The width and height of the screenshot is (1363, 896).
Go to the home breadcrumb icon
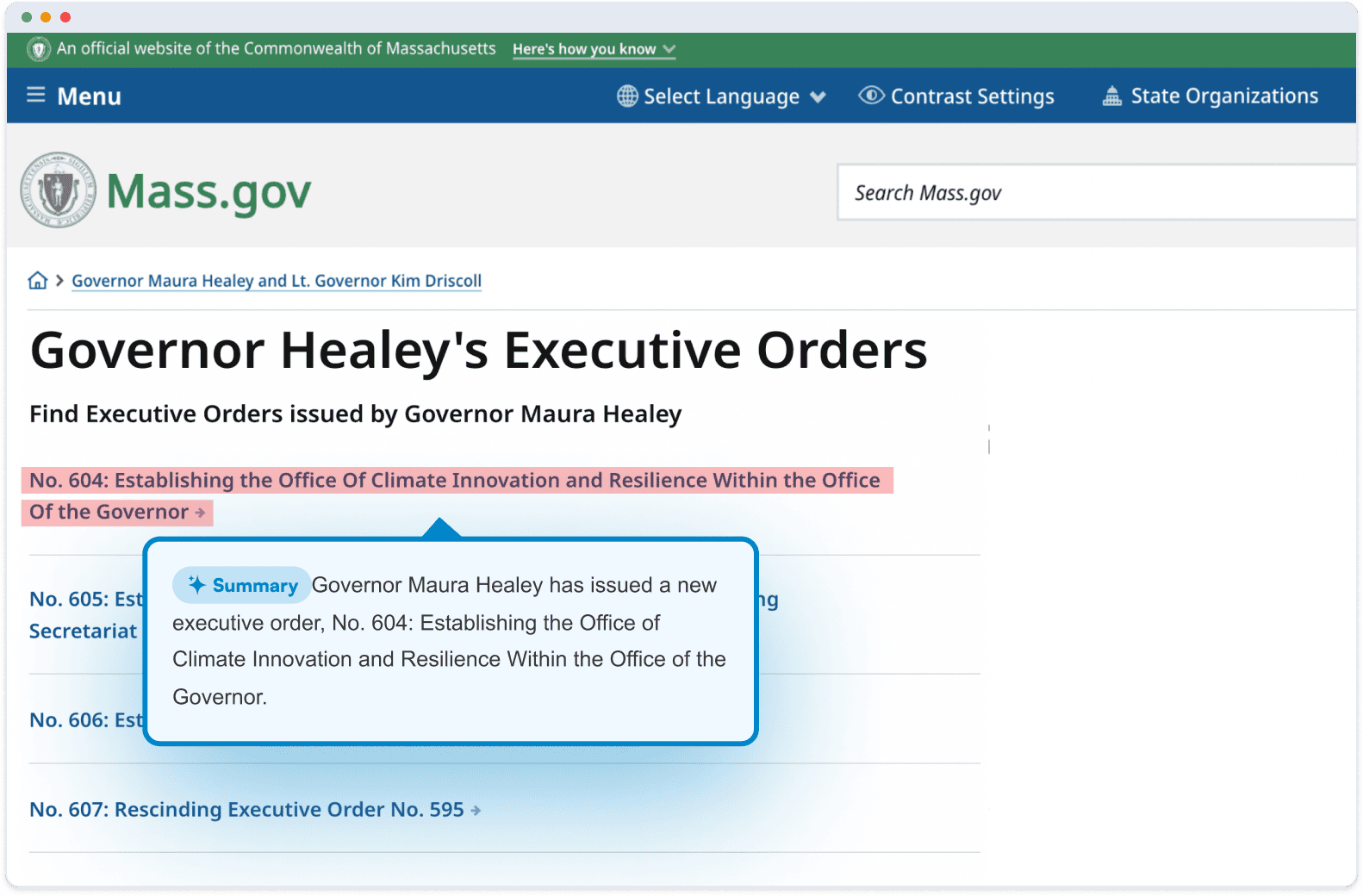point(38,281)
